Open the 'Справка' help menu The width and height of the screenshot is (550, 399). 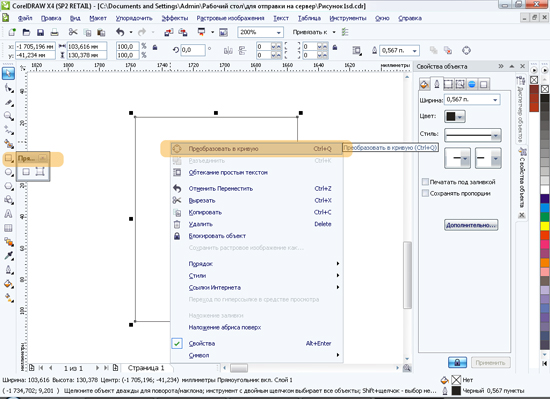pos(410,18)
